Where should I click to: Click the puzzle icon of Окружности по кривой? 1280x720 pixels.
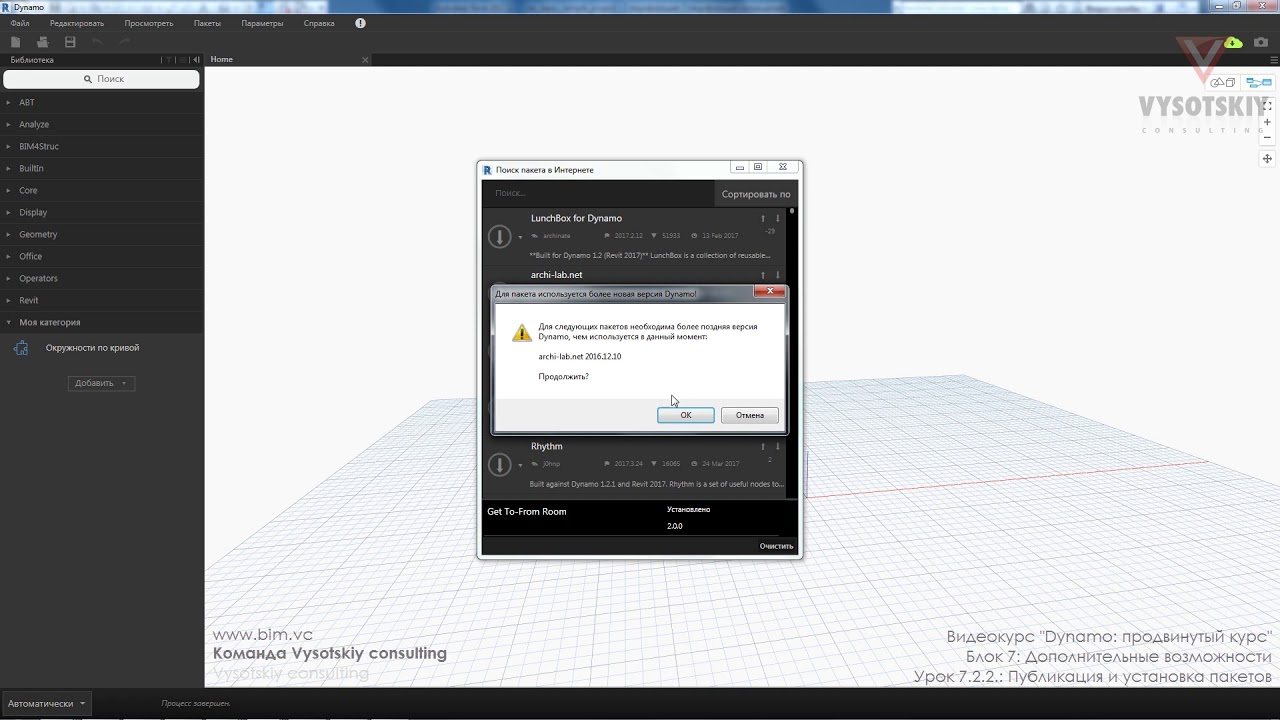pyautogui.click(x=20, y=348)
